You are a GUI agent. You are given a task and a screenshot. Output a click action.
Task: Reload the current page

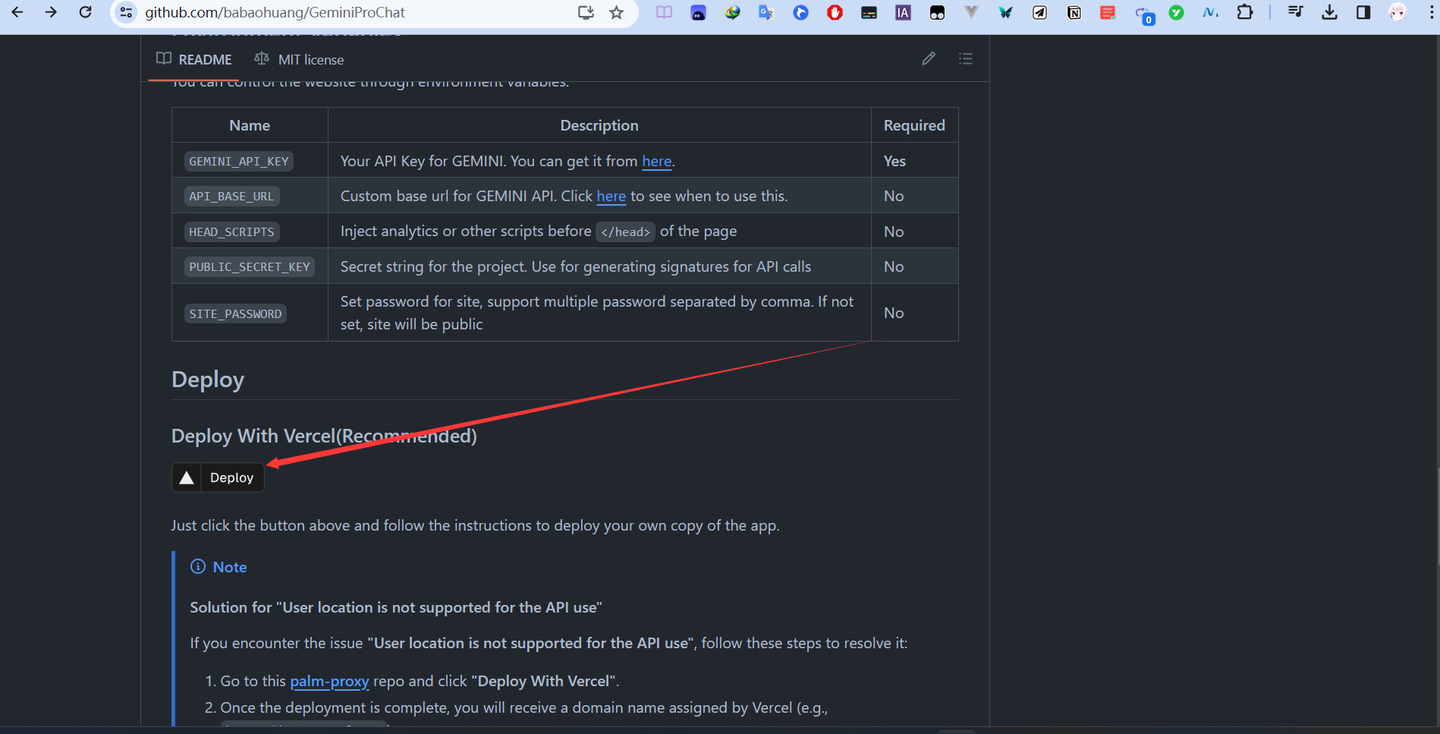[86, 13]
